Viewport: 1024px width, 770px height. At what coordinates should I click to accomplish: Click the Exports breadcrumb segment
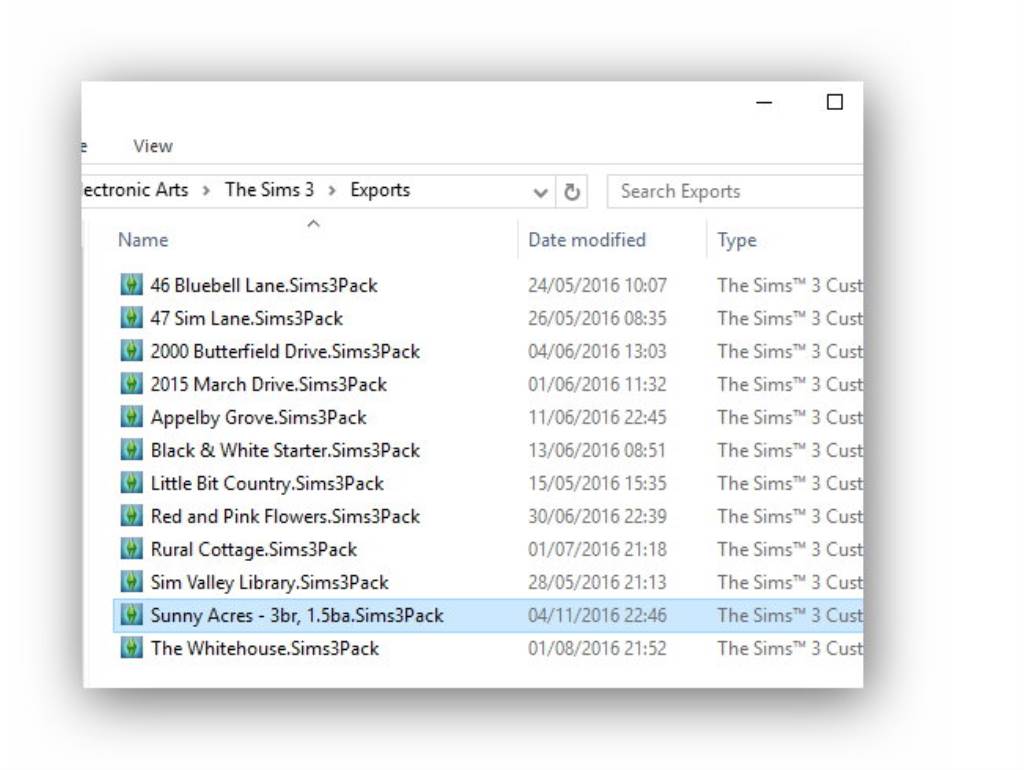pyautogui.click(x=380, y=189)
